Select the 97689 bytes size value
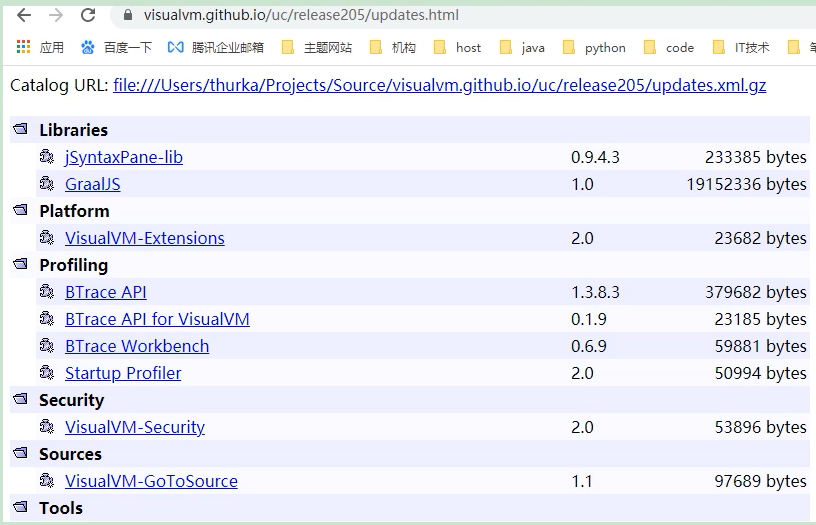Screen dimensions: 816x525 pos(760,481)
